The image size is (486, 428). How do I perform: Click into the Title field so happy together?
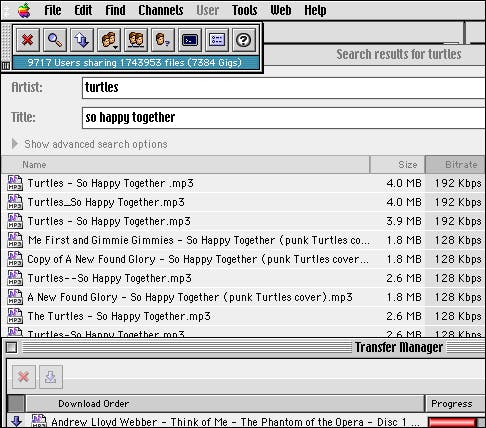pos(284,118)
